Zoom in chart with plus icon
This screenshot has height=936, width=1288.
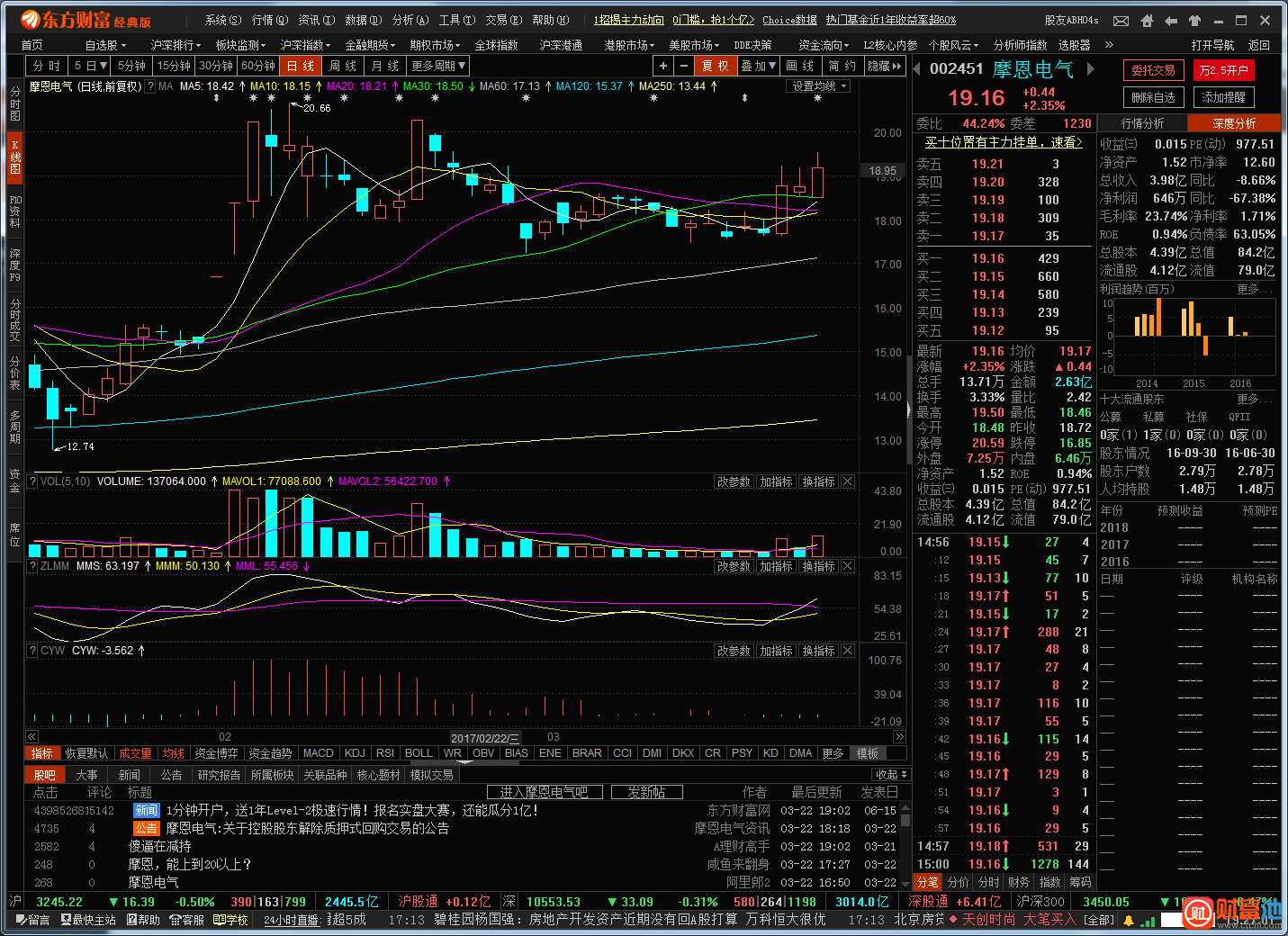tap(662, 66)
